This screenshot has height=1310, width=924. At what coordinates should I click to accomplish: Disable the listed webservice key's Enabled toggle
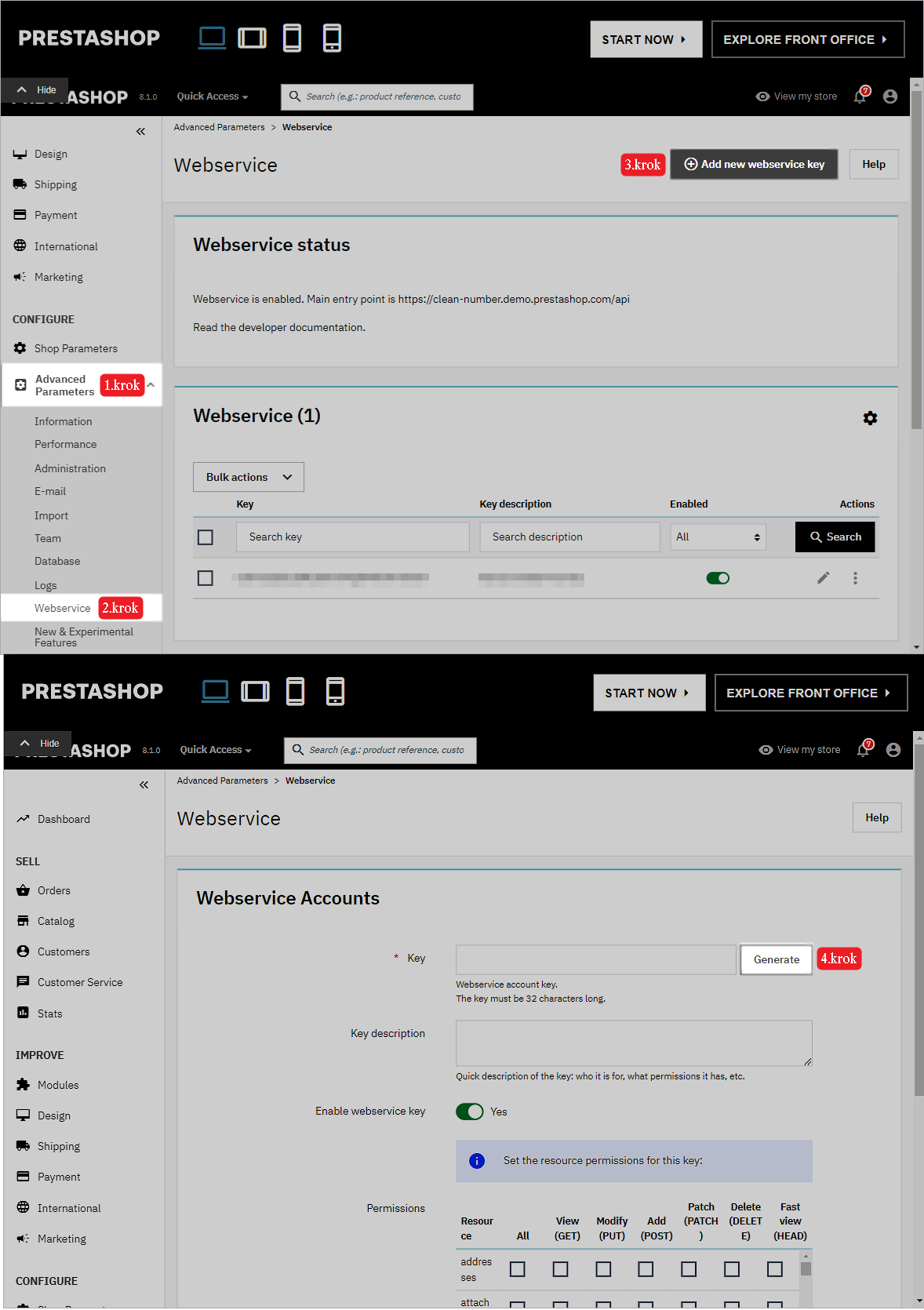[x=718, y=578]
